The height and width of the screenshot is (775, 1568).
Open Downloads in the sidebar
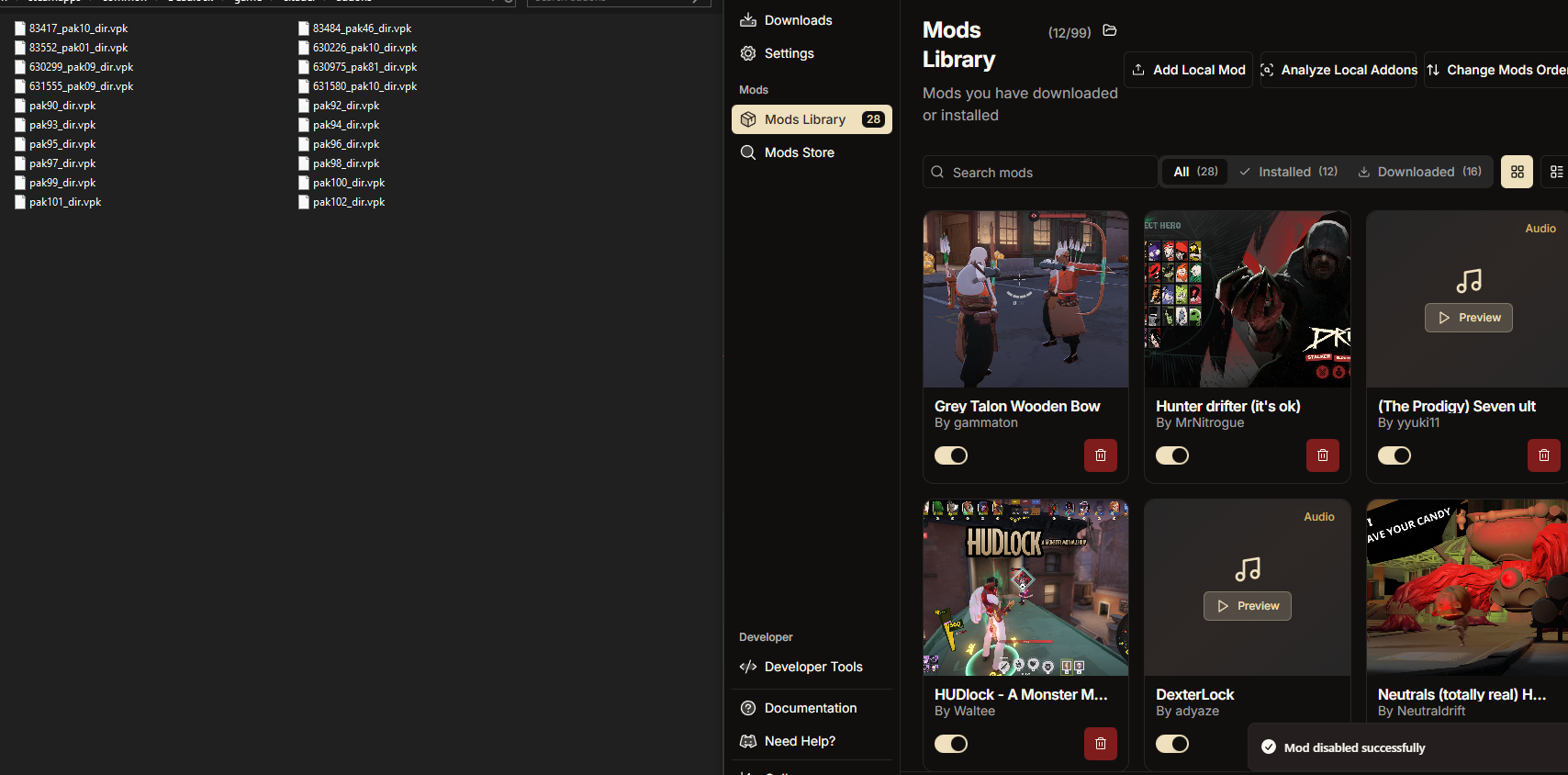tap(812, 20)
